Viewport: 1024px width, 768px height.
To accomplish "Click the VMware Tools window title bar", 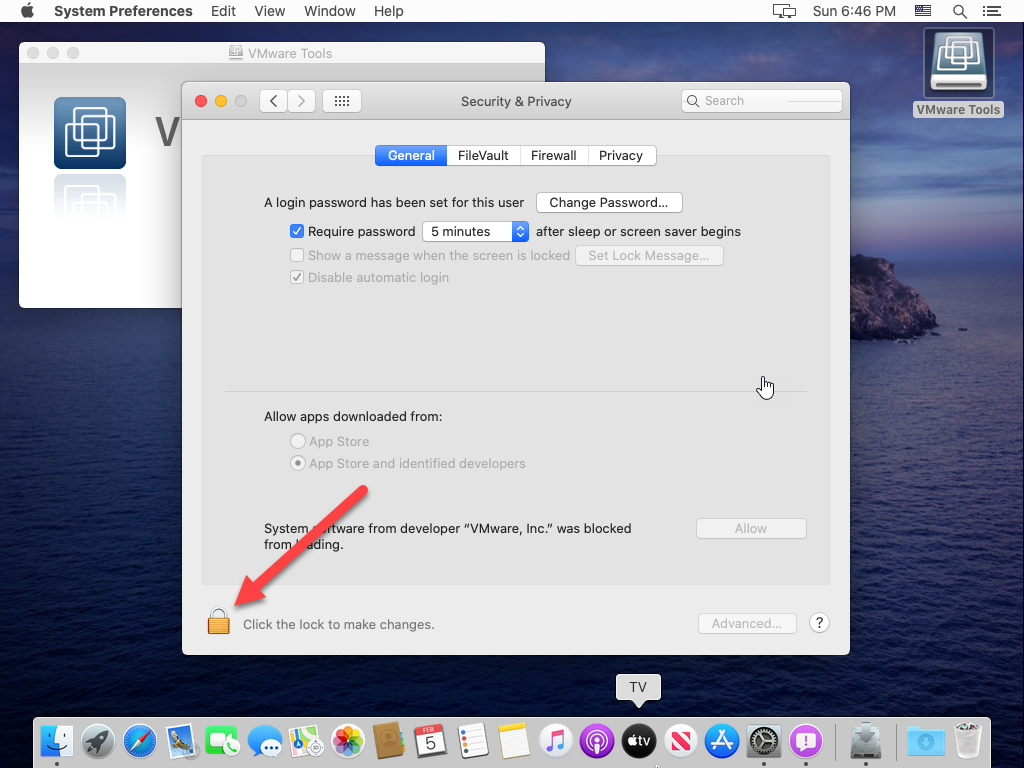I will point(282,53).
